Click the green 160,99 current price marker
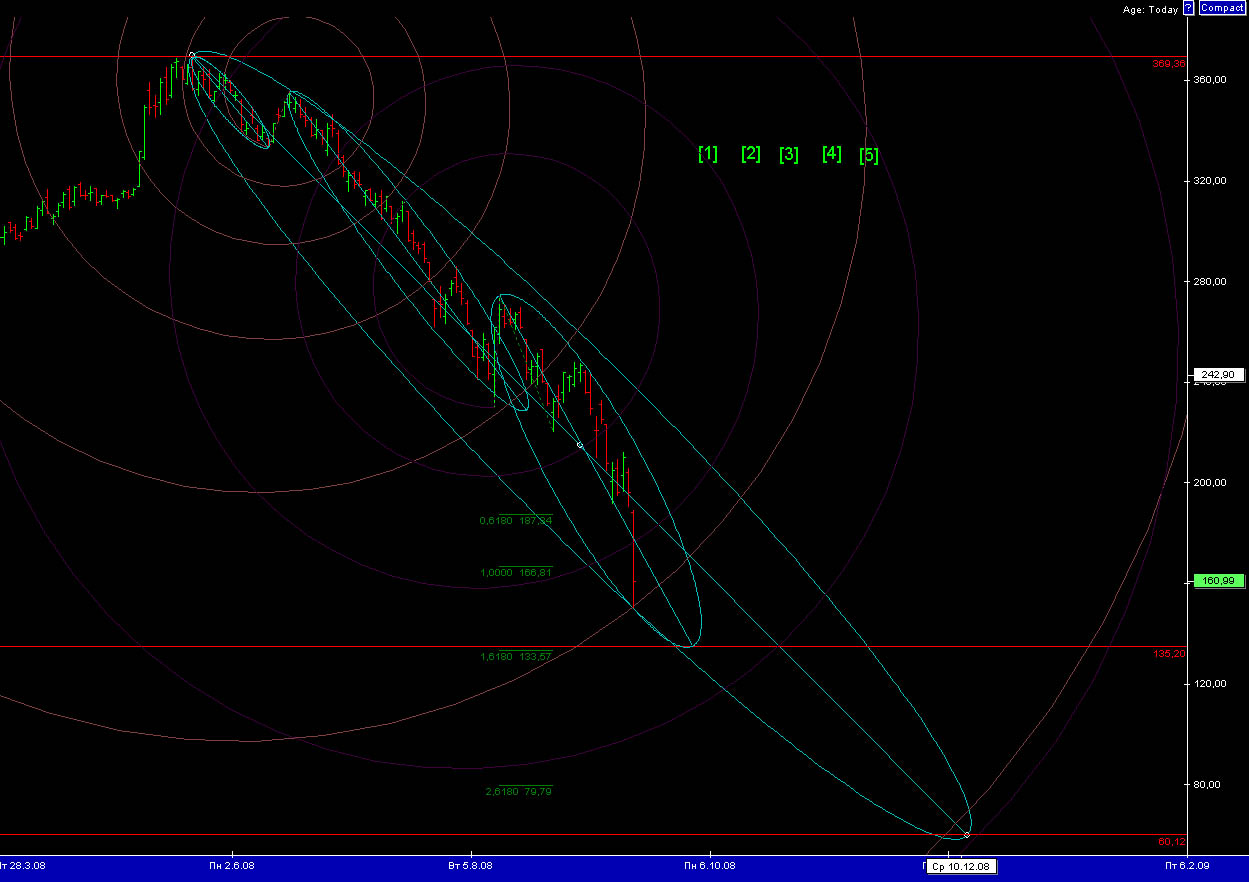1249x882 pixels. [1219, 580]
